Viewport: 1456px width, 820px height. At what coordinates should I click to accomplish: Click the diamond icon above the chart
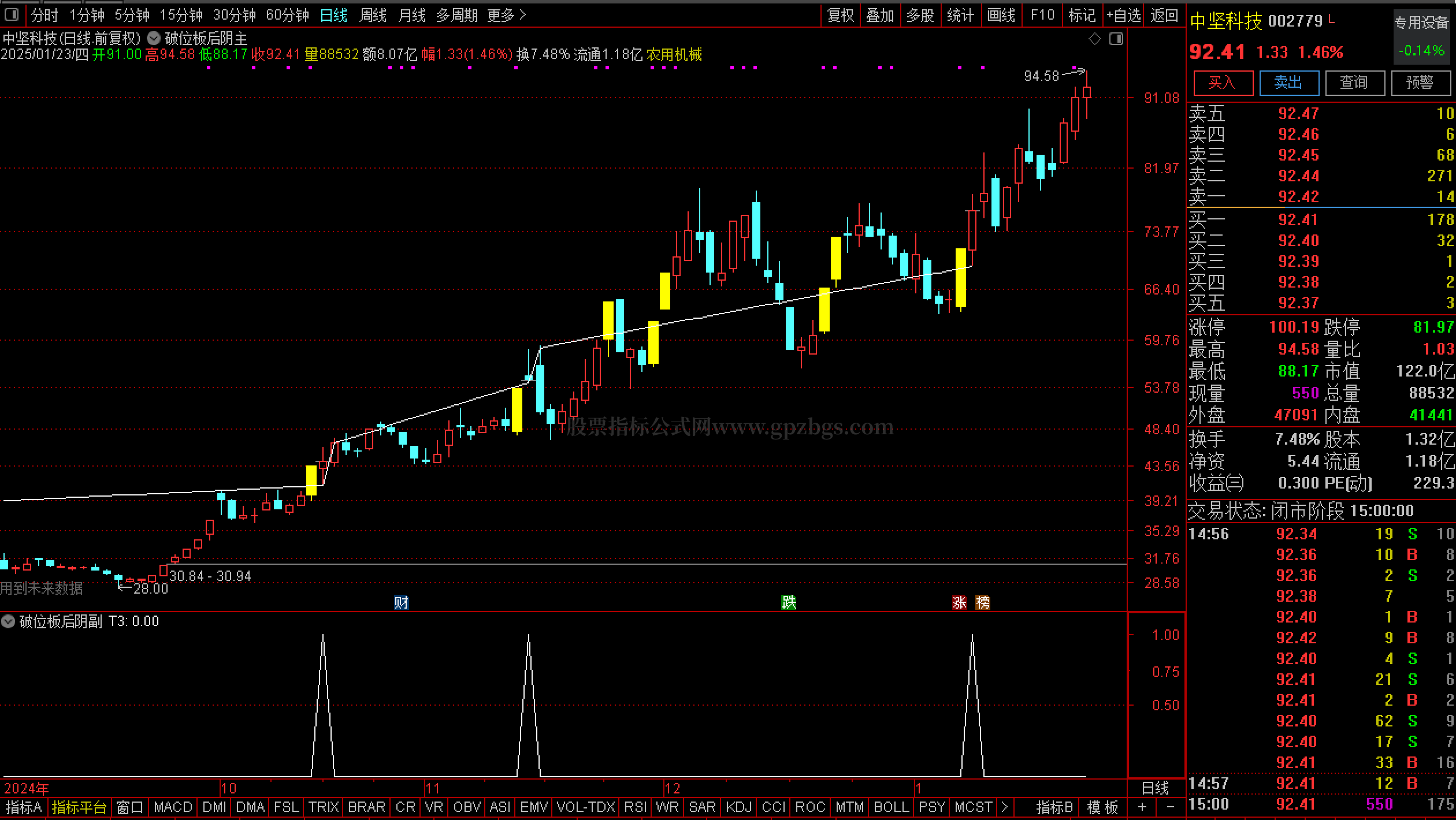[x=1094, y=39]
